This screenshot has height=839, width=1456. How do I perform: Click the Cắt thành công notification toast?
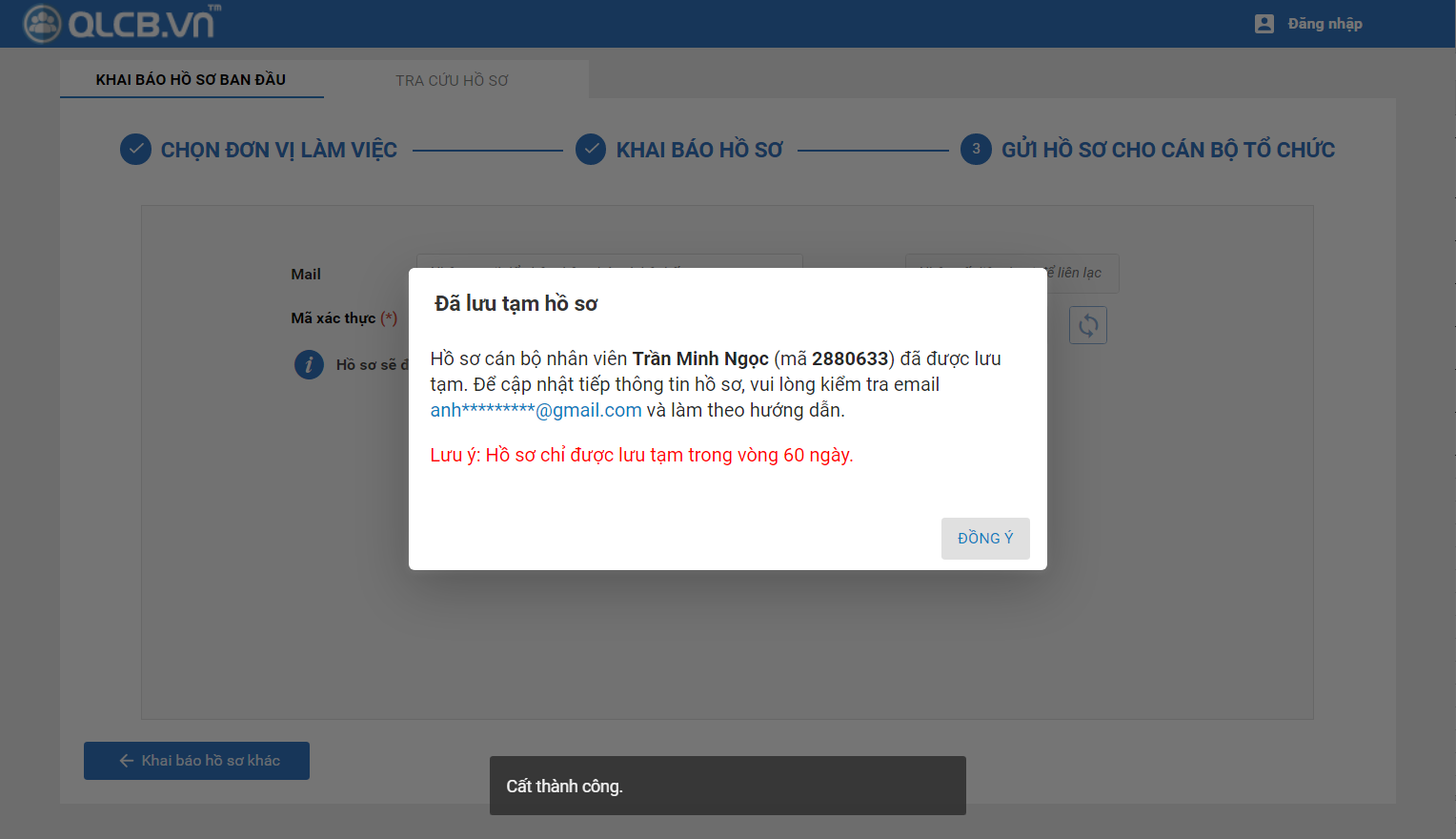point(727,786)
